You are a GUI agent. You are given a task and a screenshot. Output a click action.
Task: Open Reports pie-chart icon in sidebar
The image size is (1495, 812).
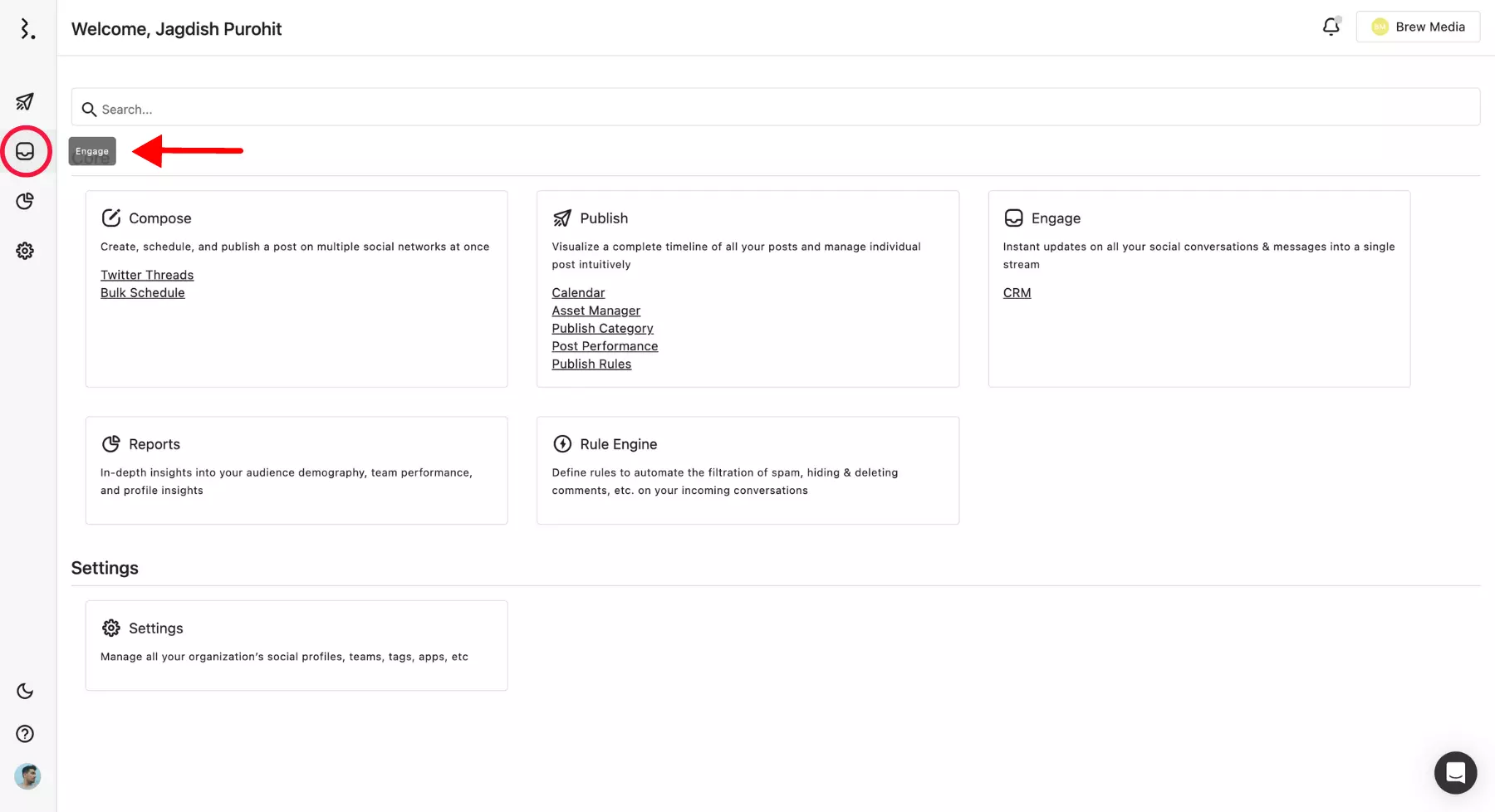(x=25, y=201)
